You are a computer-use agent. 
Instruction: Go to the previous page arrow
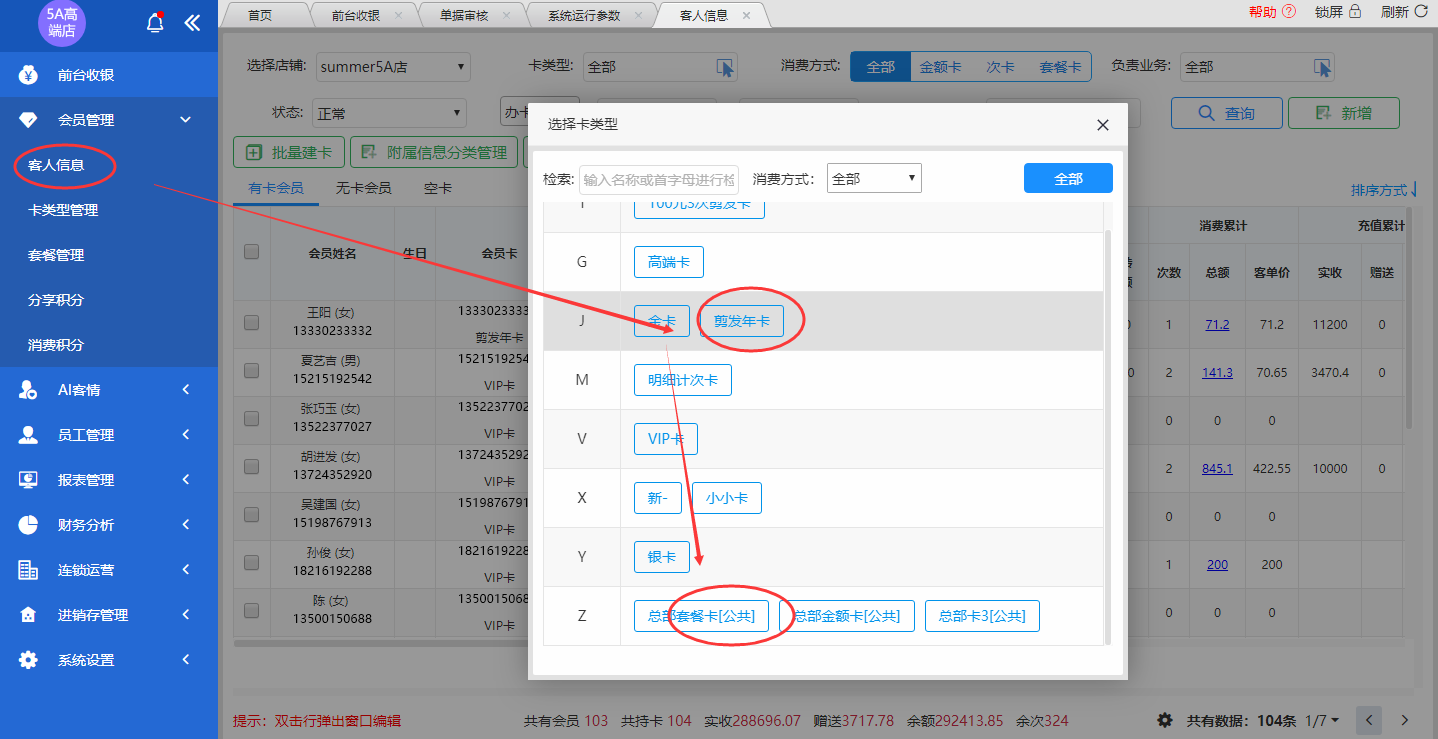pos(1369,720)
